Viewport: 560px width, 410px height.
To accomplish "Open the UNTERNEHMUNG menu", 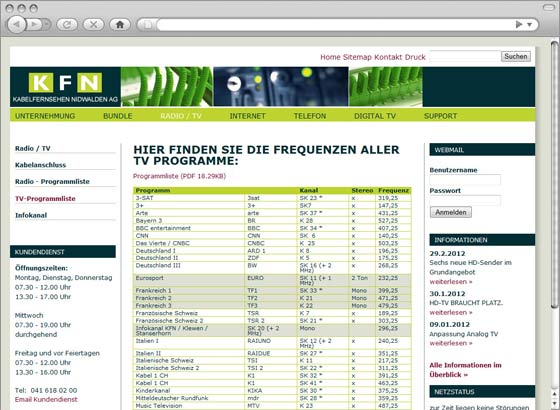I will click(45, 116).
